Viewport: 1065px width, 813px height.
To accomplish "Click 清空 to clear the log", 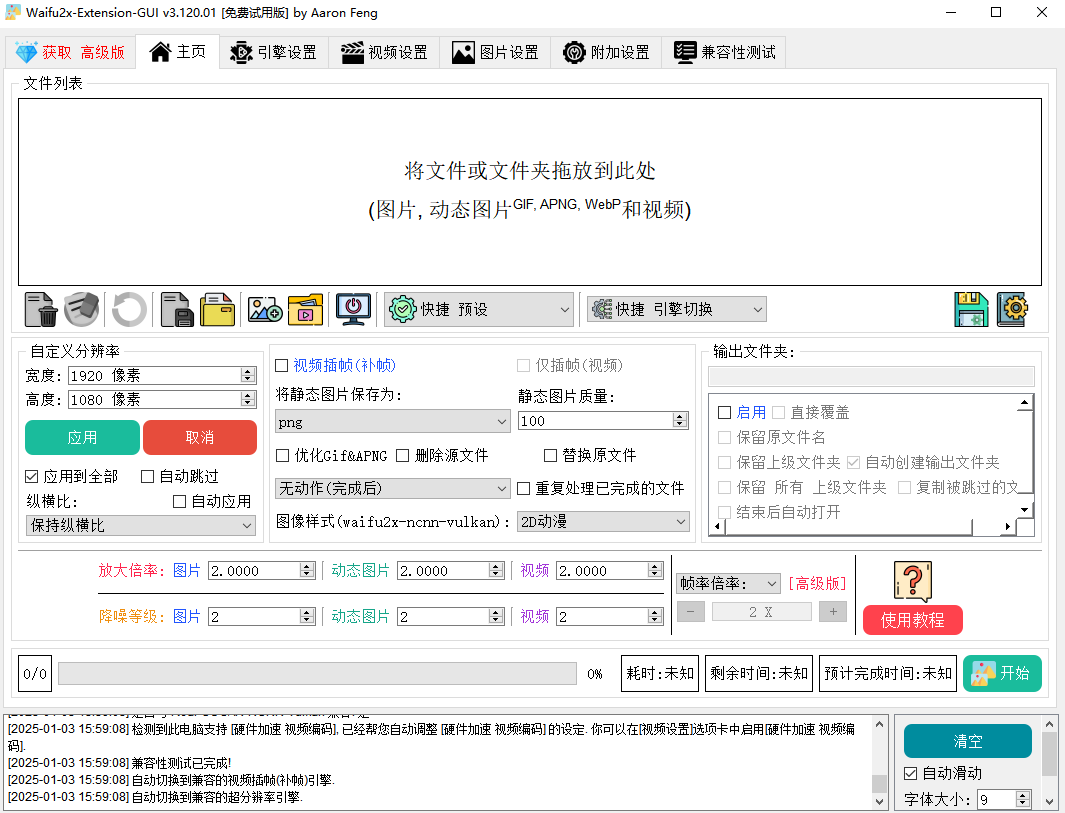I will point(966,741).
